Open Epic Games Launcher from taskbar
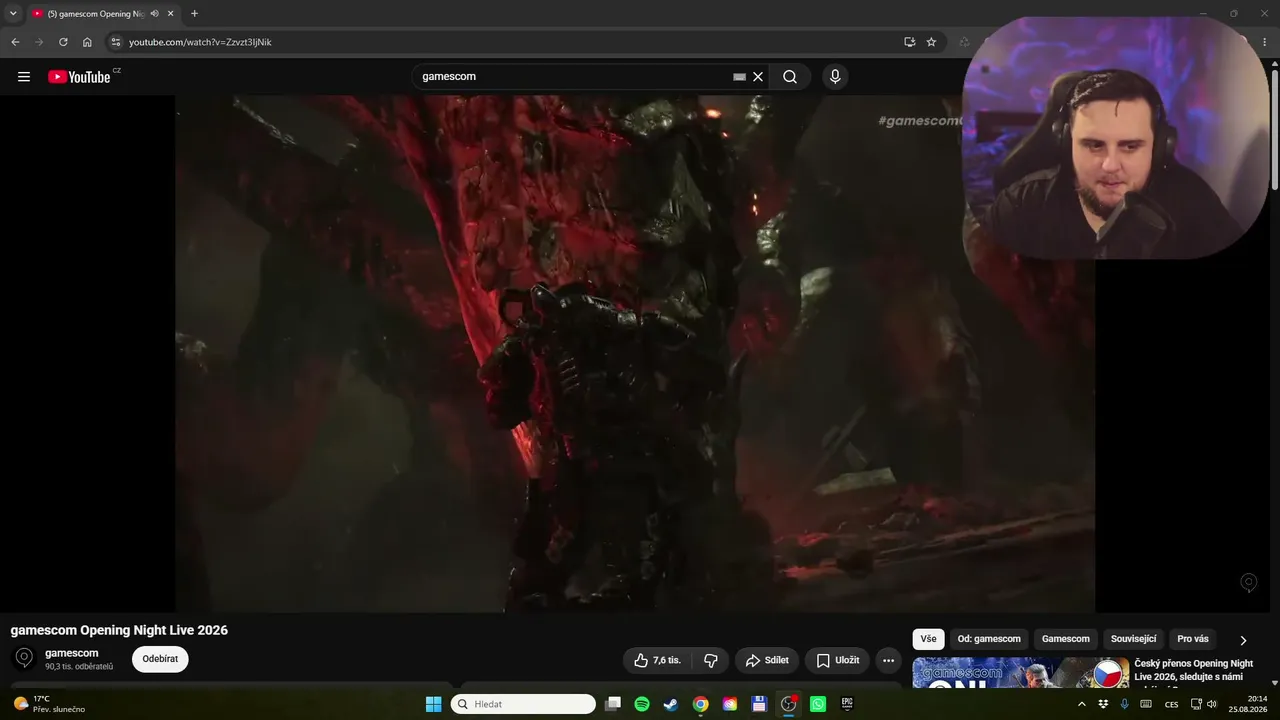 coord(847,704)
